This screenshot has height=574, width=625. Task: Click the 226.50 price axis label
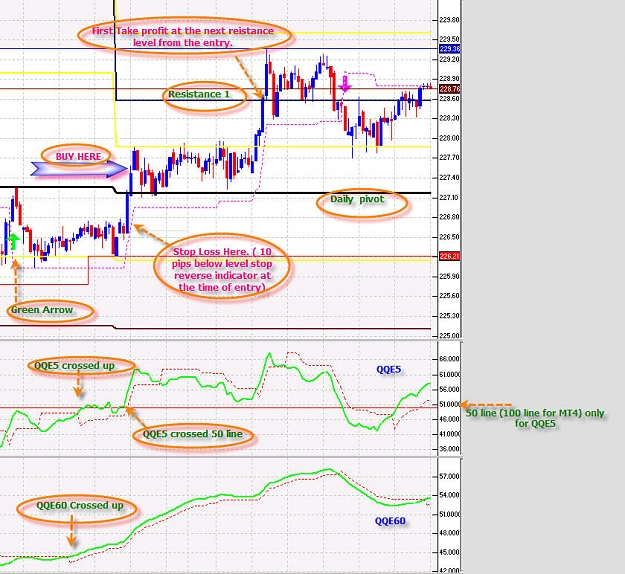(449, 237)
